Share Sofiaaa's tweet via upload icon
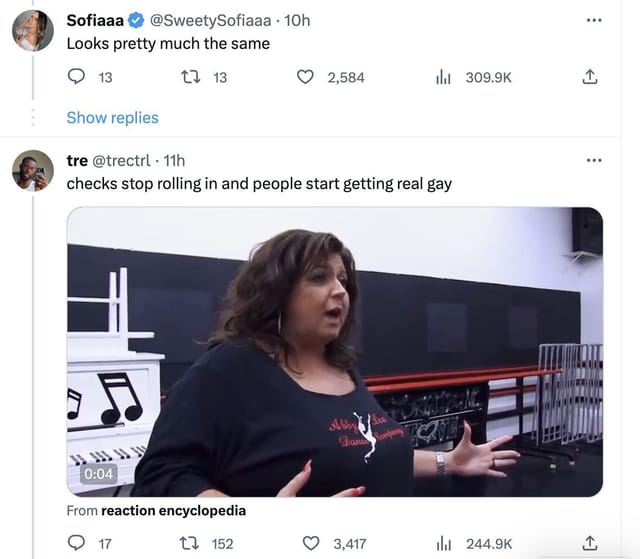640x559 pixels. (x=589, y=77)
